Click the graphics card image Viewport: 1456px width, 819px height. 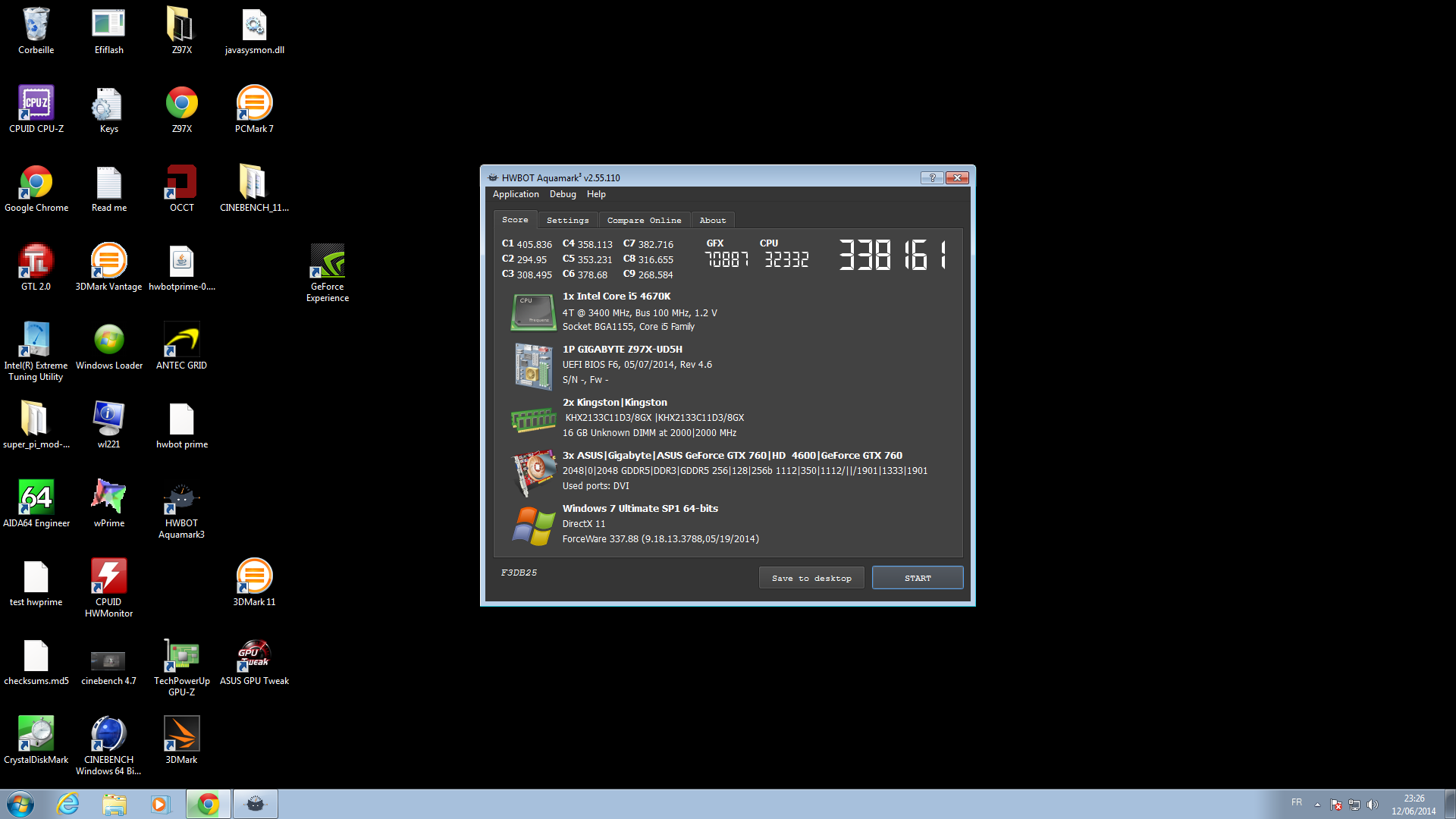[534, 472]
